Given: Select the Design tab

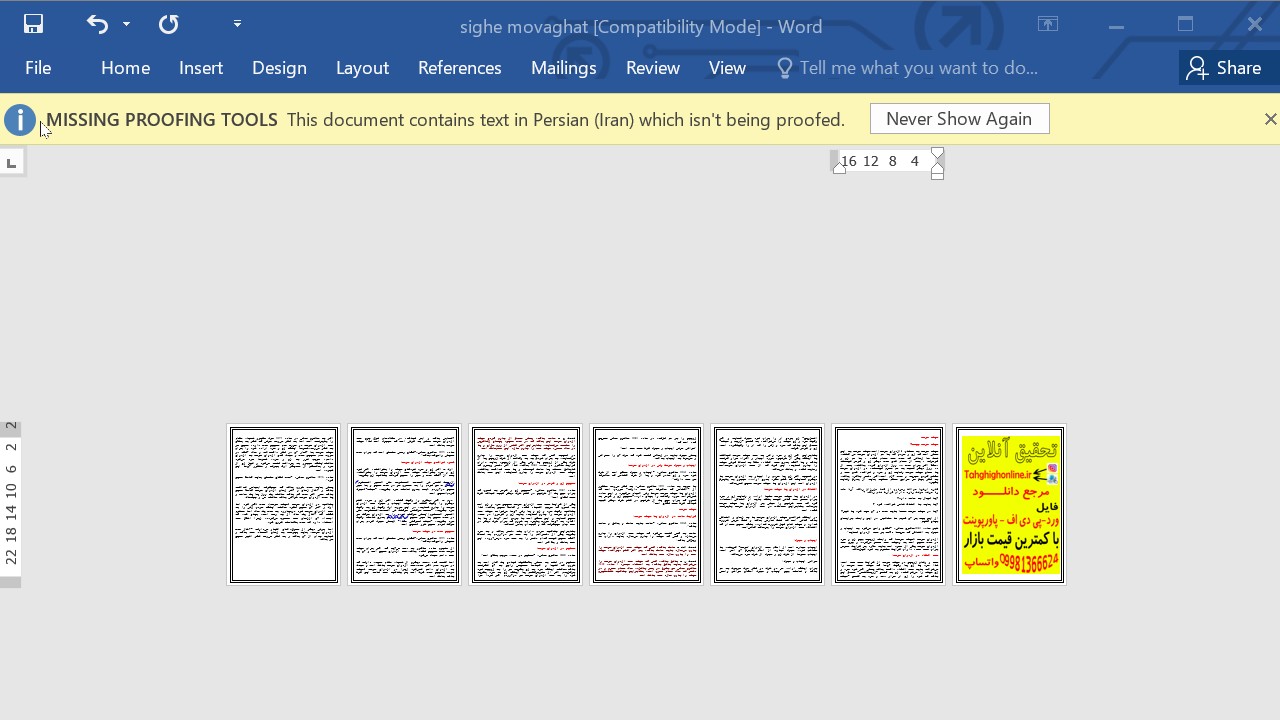Looking at the screenshot, I should [x=279, y=68].
